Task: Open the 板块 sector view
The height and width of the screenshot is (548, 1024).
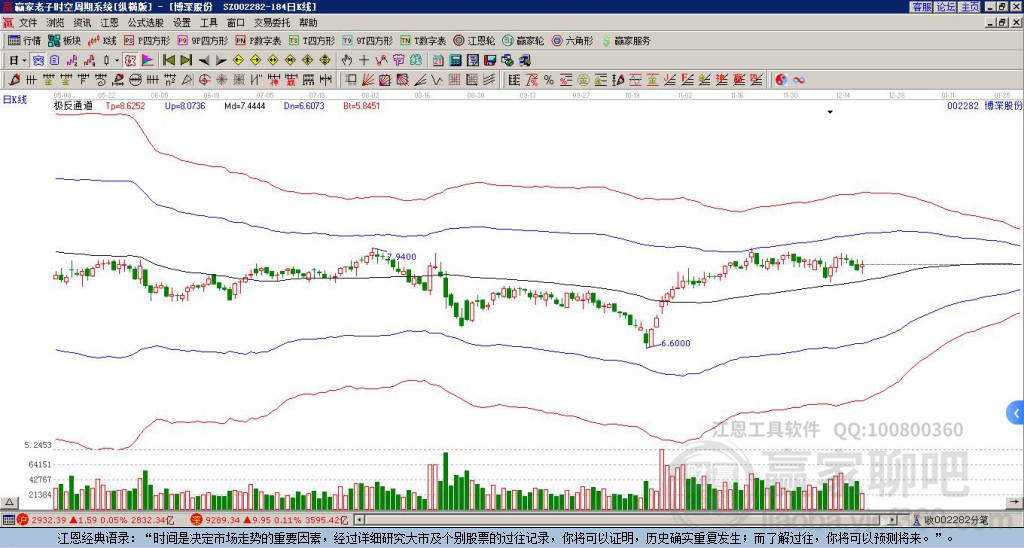Action: point(64,40)
